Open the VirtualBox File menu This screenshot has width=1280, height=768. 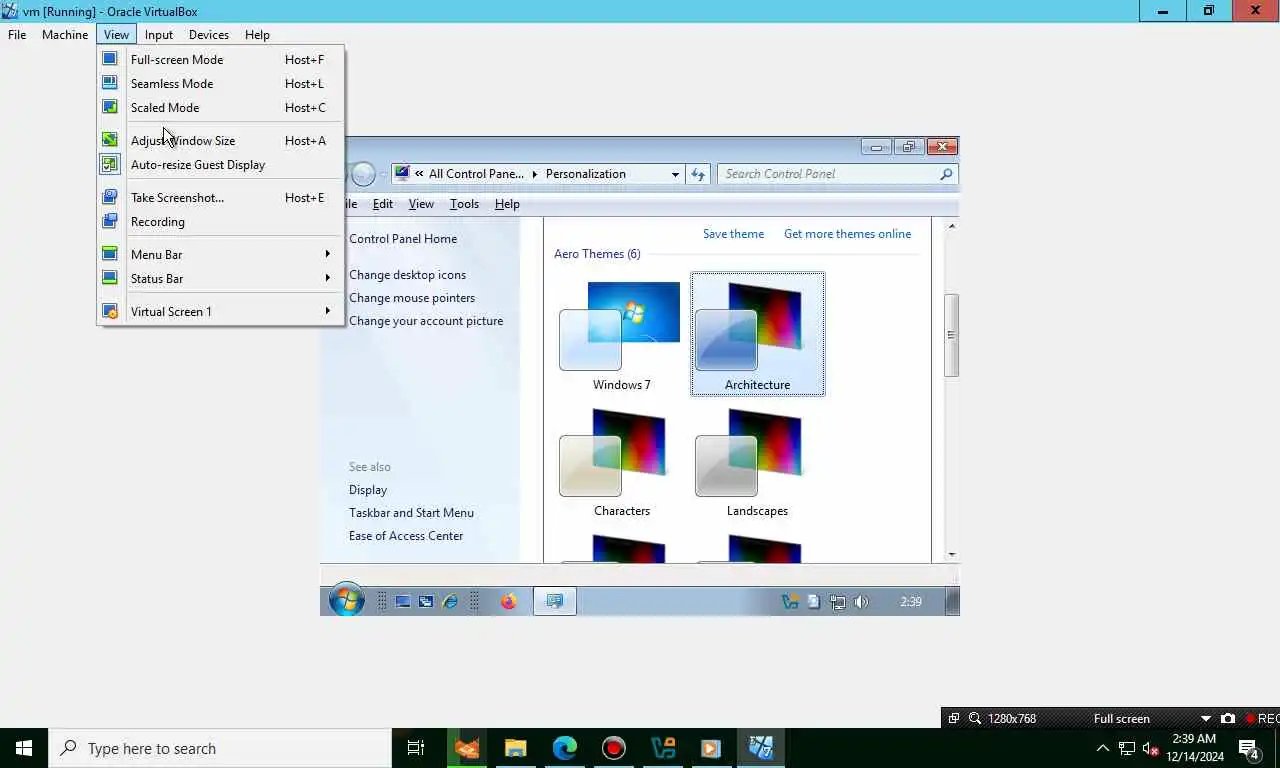pyautogui.click(x=17, y=34)
